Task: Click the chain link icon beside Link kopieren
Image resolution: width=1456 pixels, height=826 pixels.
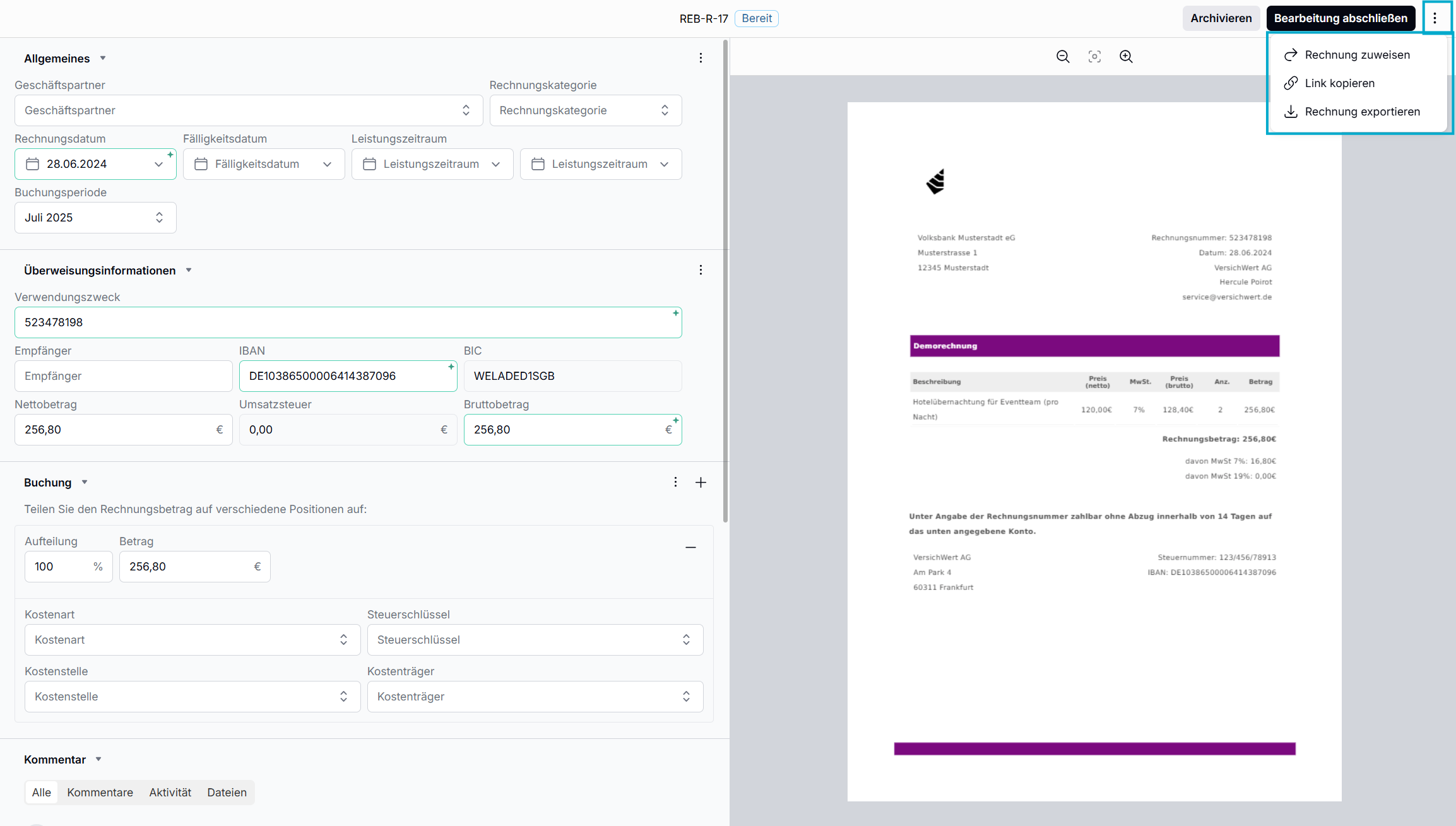Action: [x=1291, y=83]
